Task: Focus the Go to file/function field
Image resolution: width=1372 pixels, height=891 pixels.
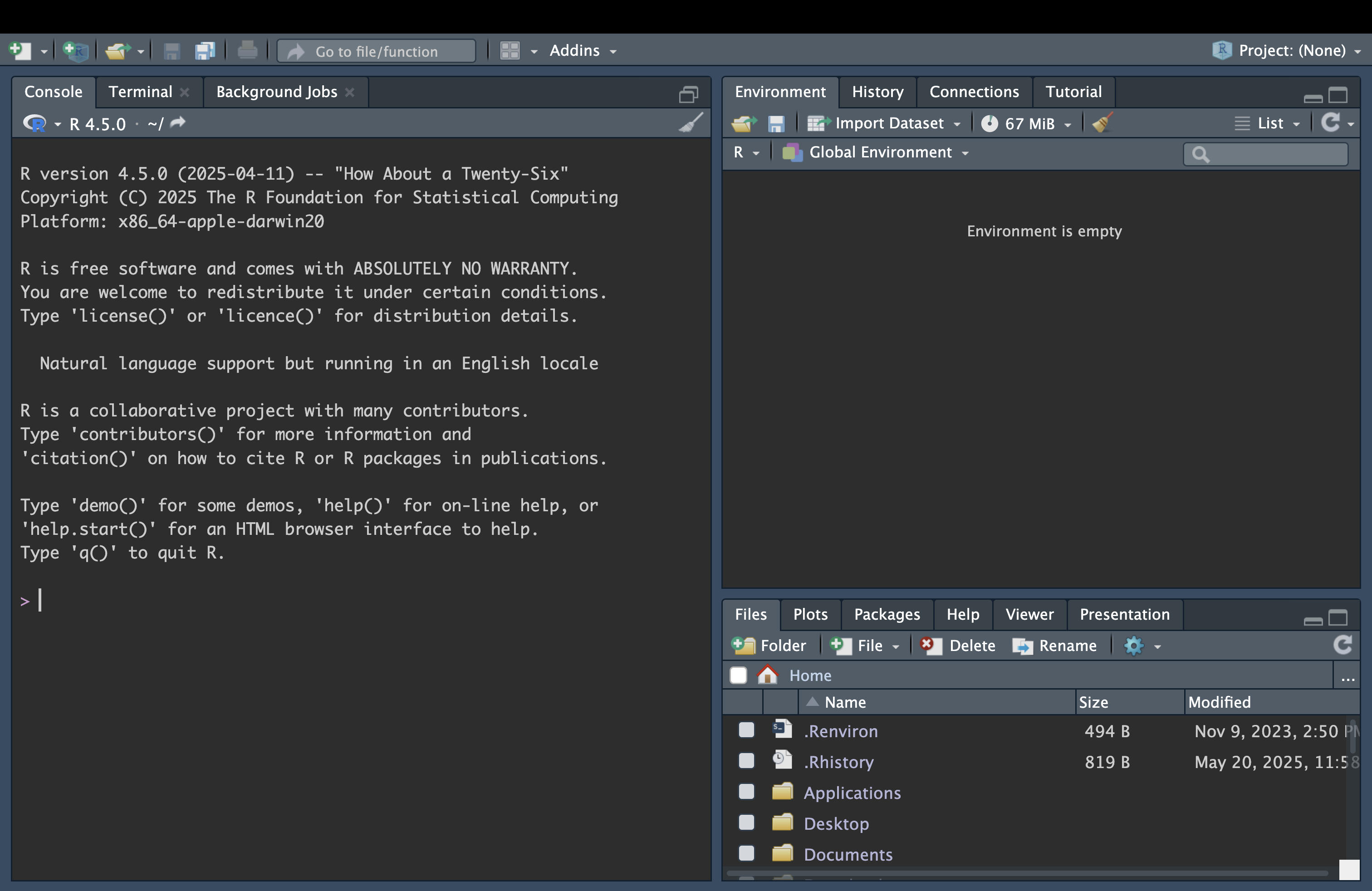Action: tap(377, 51)
